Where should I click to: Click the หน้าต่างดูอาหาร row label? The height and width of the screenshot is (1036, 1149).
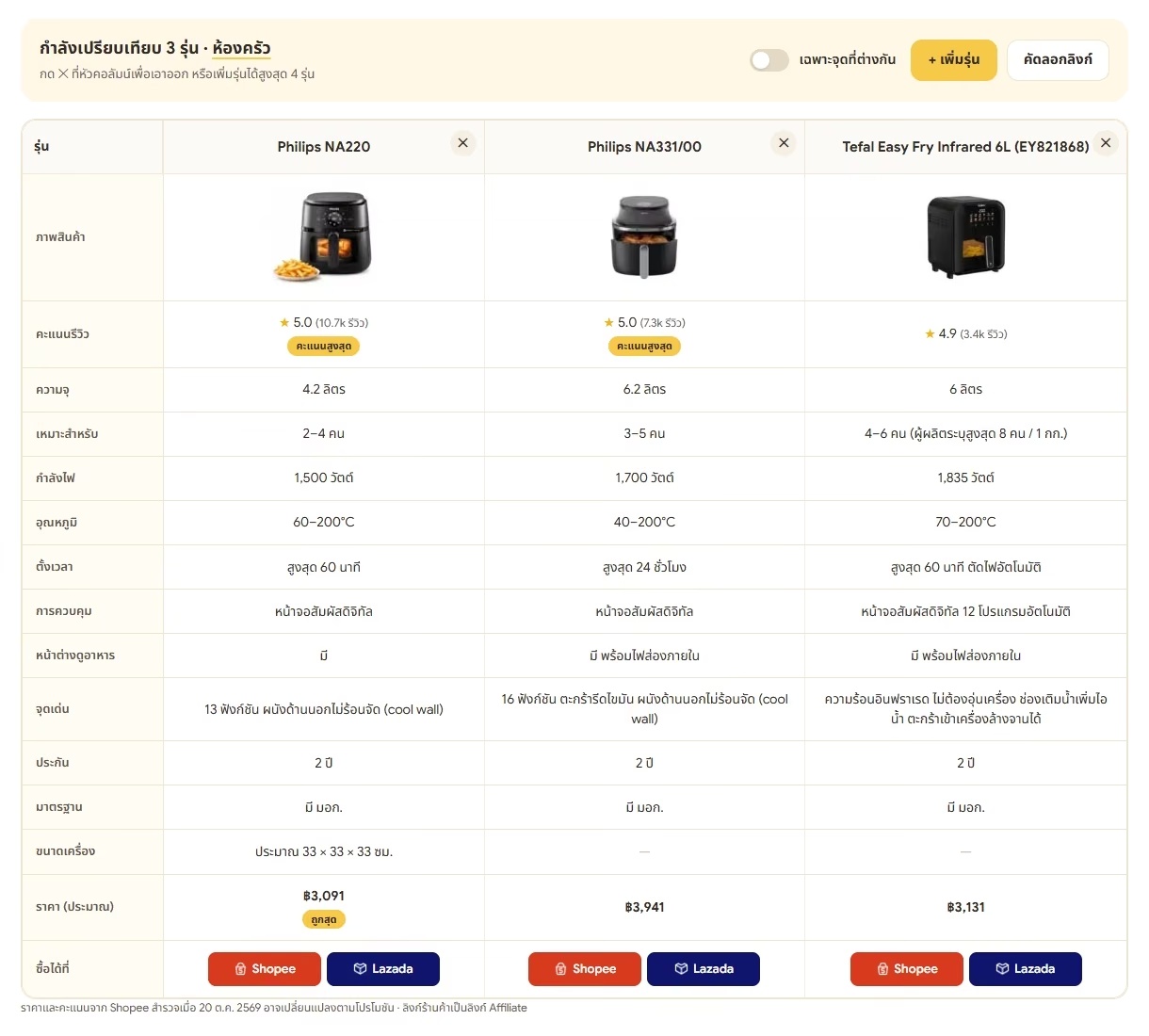tap(75, 656)
